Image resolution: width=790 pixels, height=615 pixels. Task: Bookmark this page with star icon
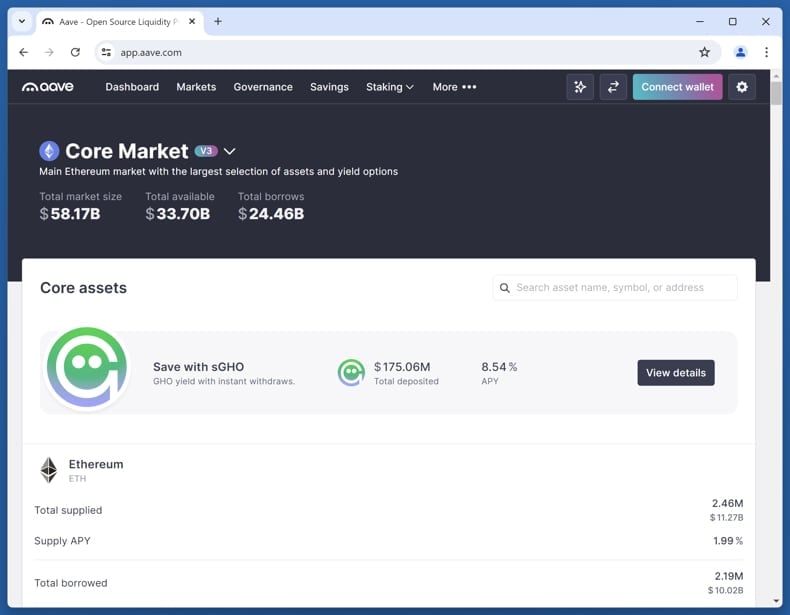(x=704, y=52)
